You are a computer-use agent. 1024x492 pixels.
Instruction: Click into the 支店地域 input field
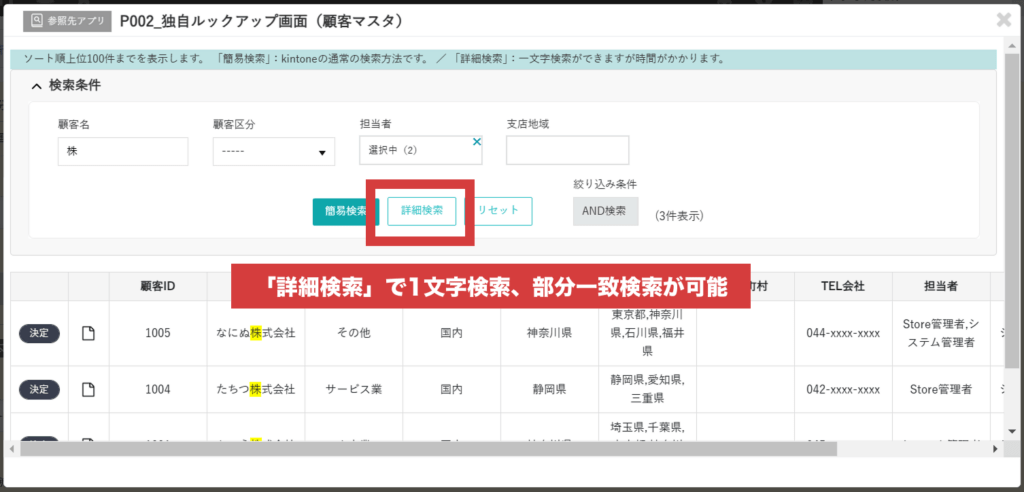[x=567, y=150]
